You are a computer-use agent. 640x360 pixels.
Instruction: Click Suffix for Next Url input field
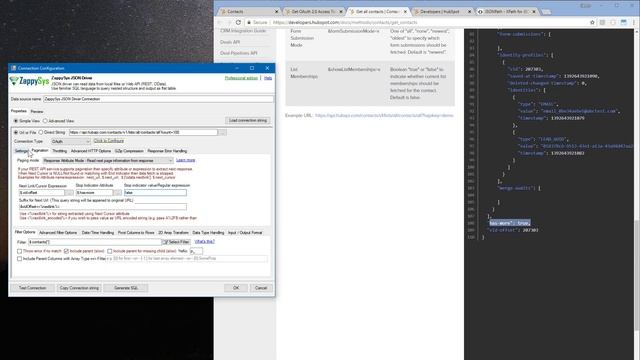pos(102,207)
